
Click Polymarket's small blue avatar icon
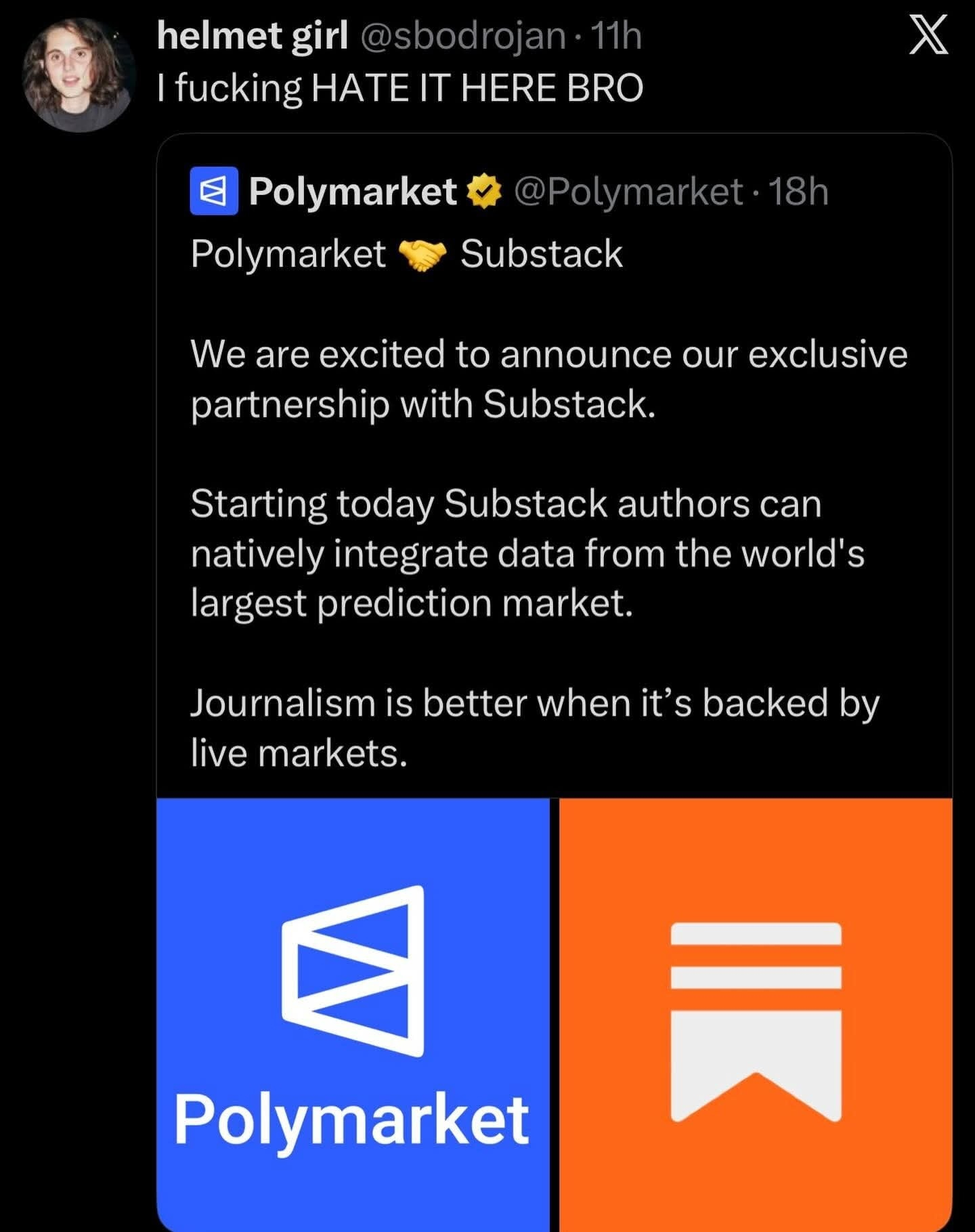point(214,191)
